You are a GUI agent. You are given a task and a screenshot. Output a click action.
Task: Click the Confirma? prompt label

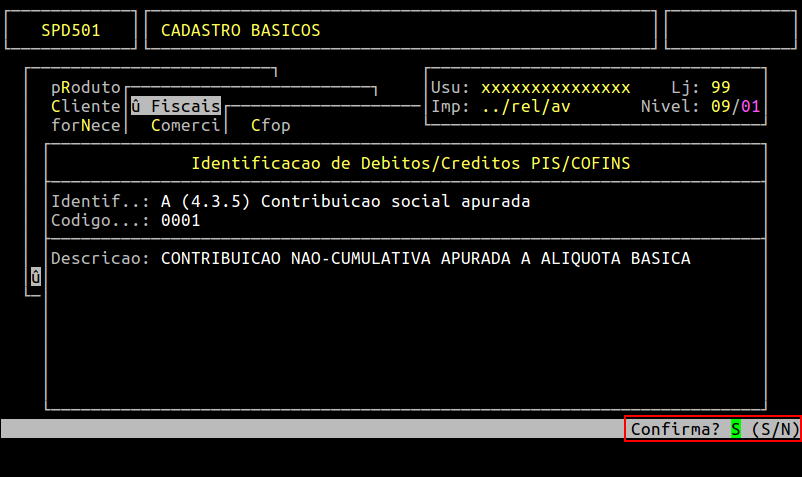point(675,429)
